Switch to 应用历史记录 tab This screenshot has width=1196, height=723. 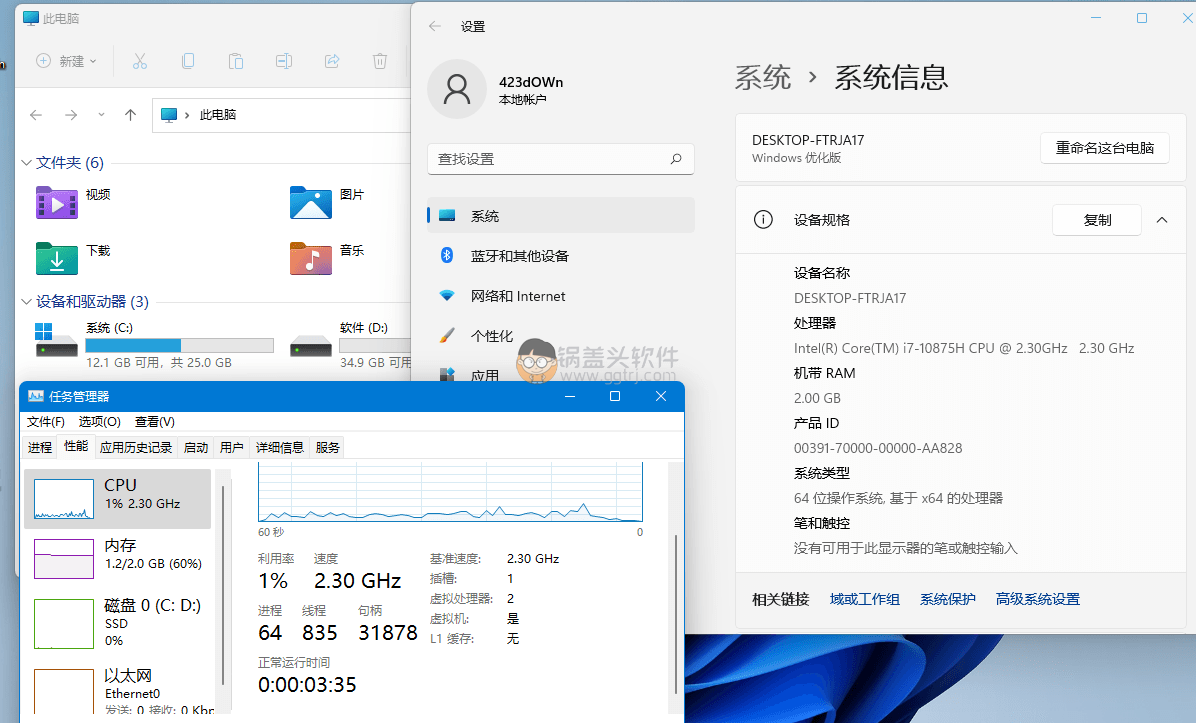click(136, 447)
